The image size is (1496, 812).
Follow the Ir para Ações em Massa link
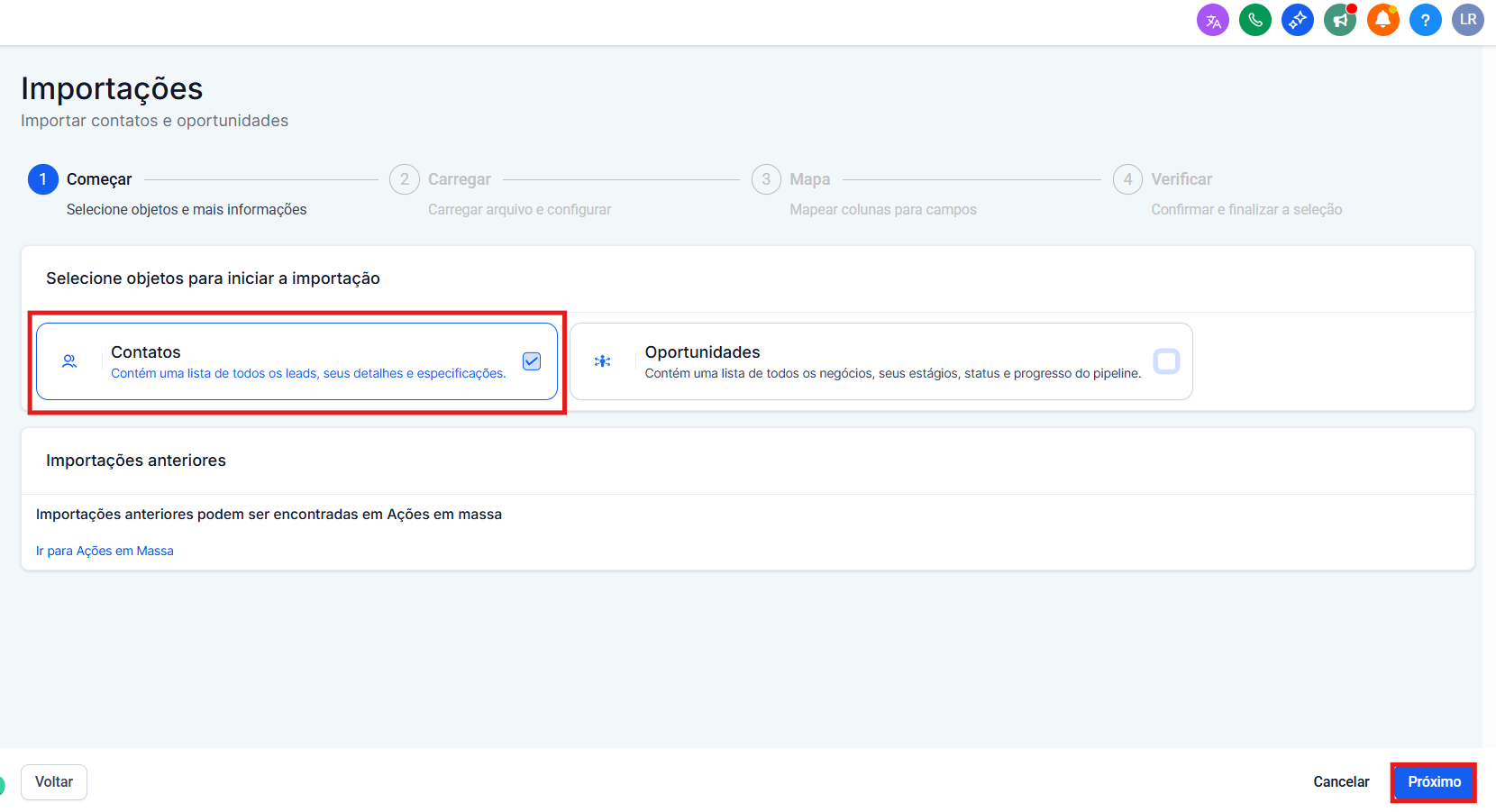point(105,551)
